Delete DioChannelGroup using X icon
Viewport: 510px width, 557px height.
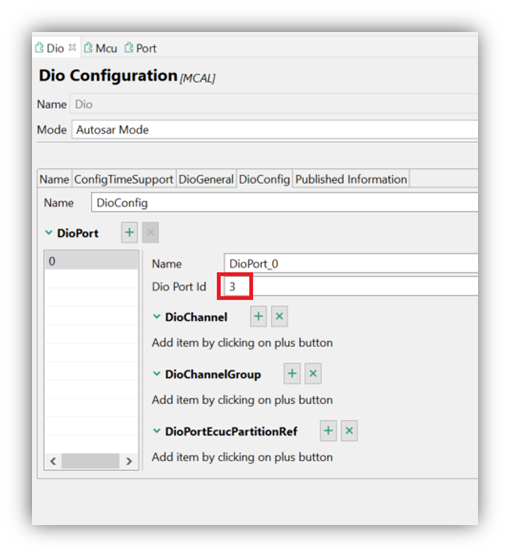[x=313, y=373]
